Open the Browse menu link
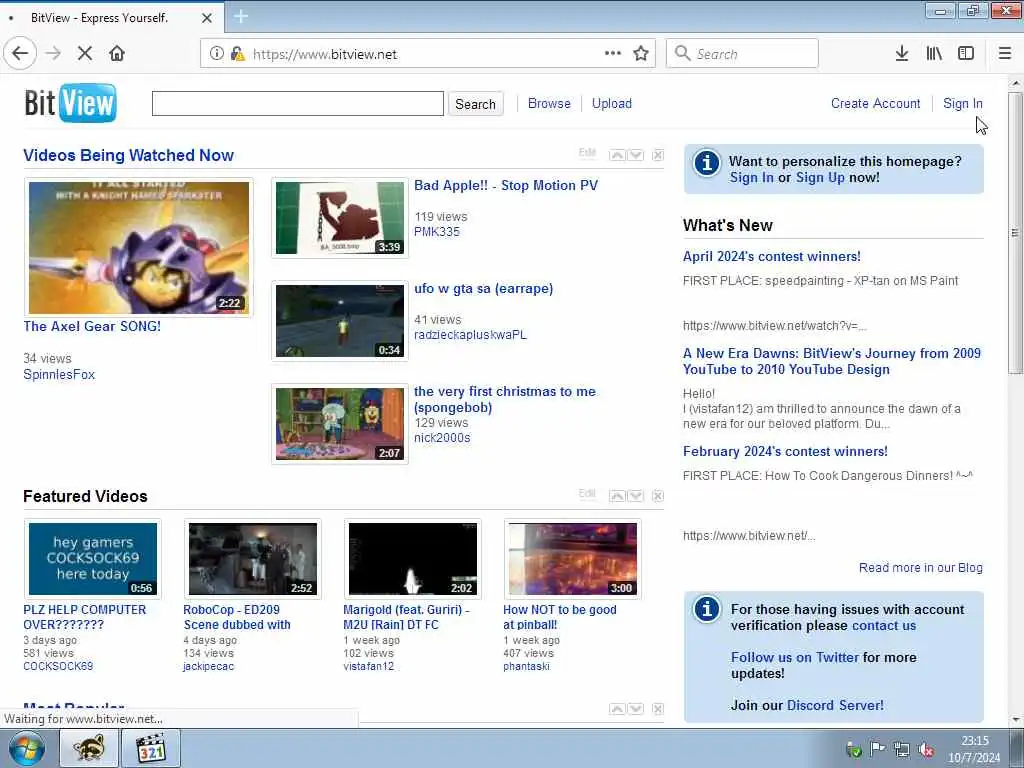Image resolution: width=1024 pixels, height=768 pixels. click(x=549, y=103)
